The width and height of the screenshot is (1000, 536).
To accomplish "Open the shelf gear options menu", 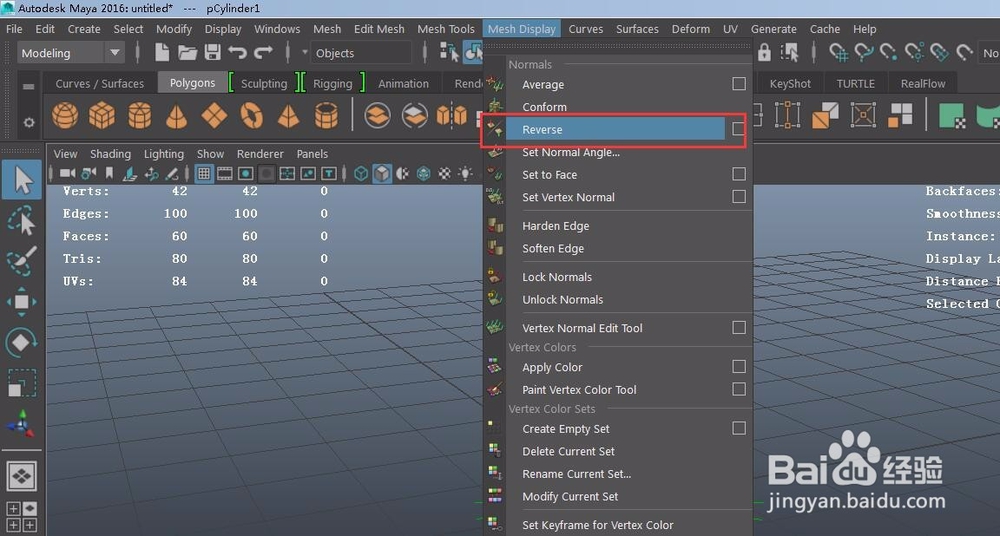I will click(x=29, y=122).
